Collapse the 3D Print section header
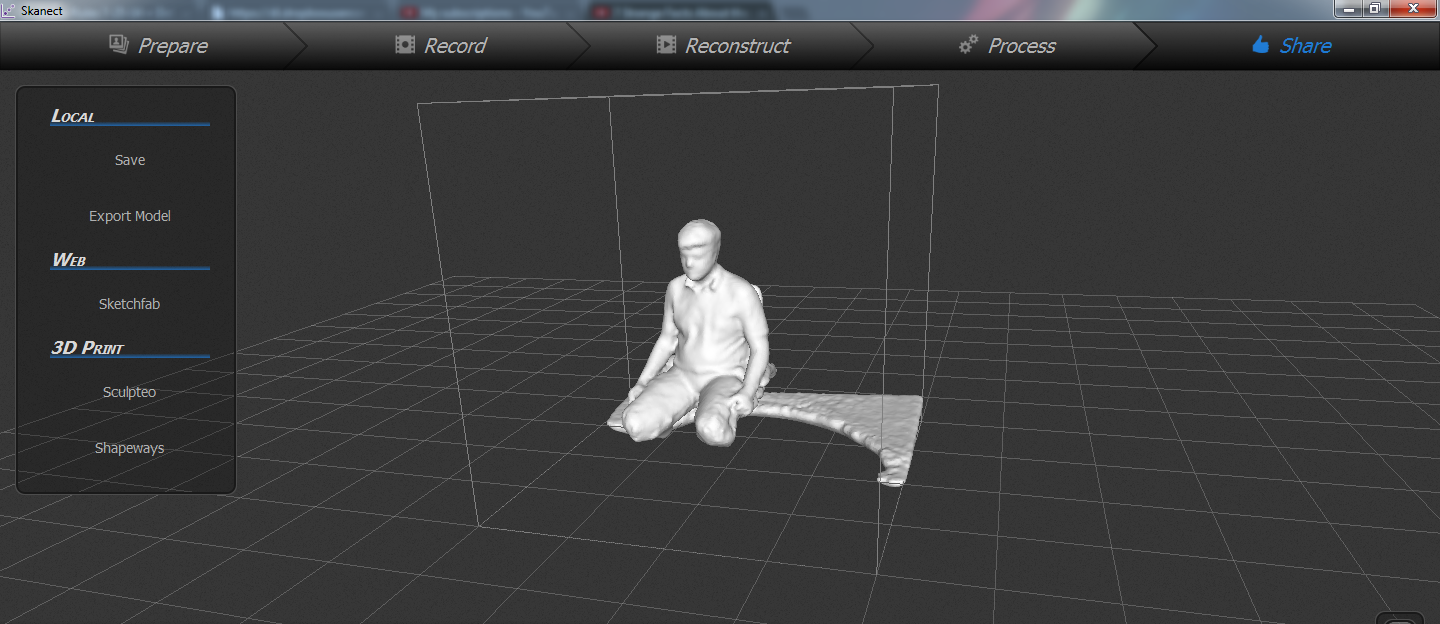Image resolution: width=1440 pixels, height=624 pixels. coord(88,346)
